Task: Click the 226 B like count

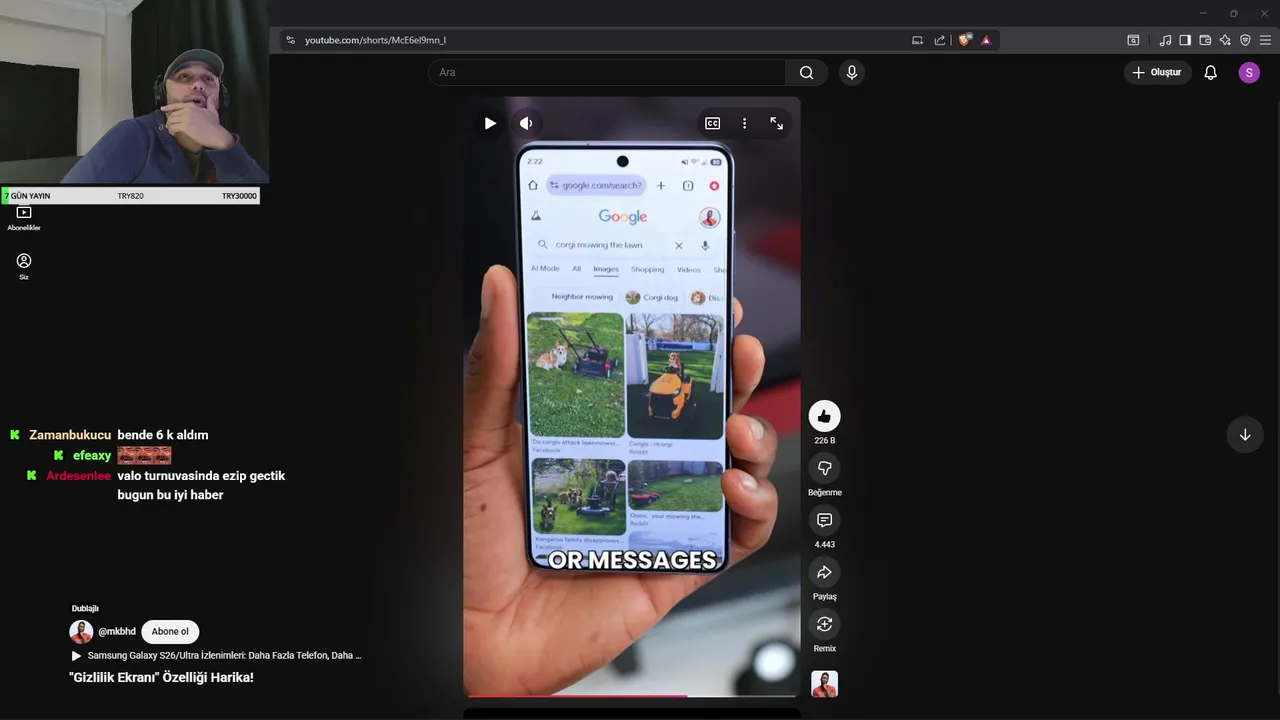Action: click(x=824, y=441)
